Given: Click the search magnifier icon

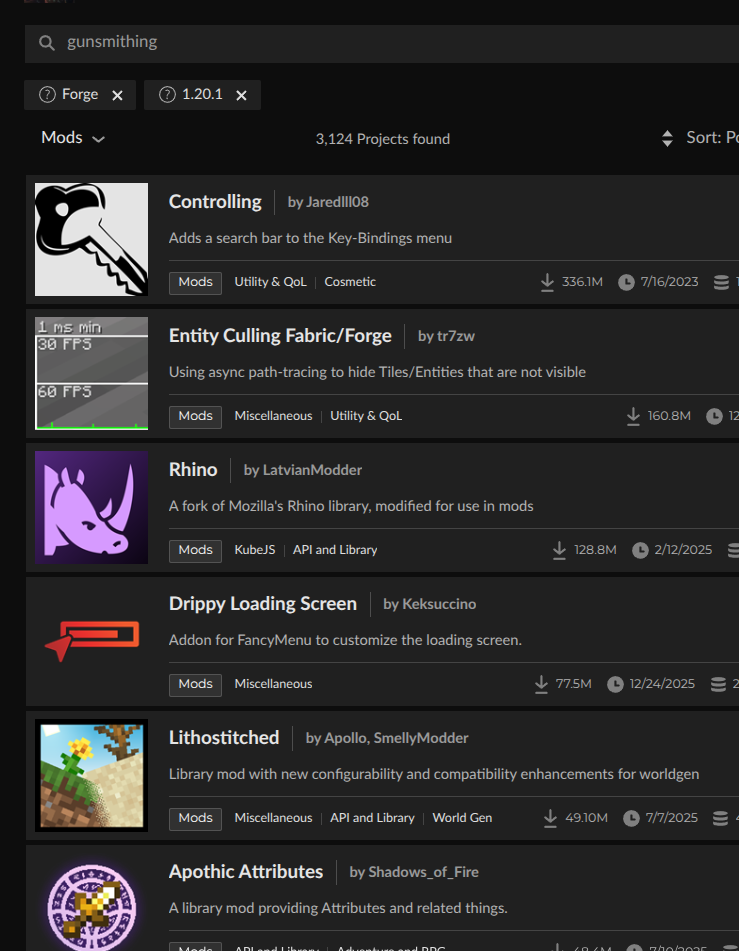Looking at the screenshot, I should (46, 43).
